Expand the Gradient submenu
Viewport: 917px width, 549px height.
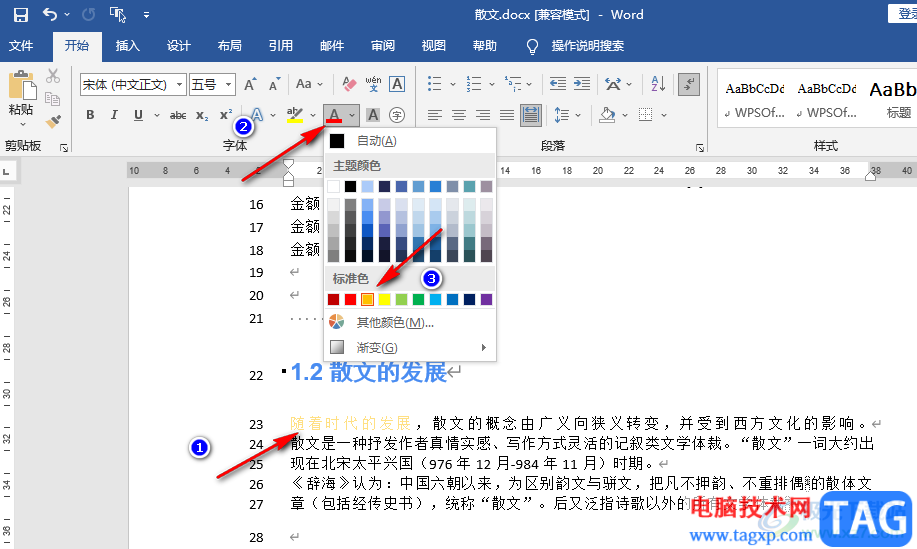410,348
